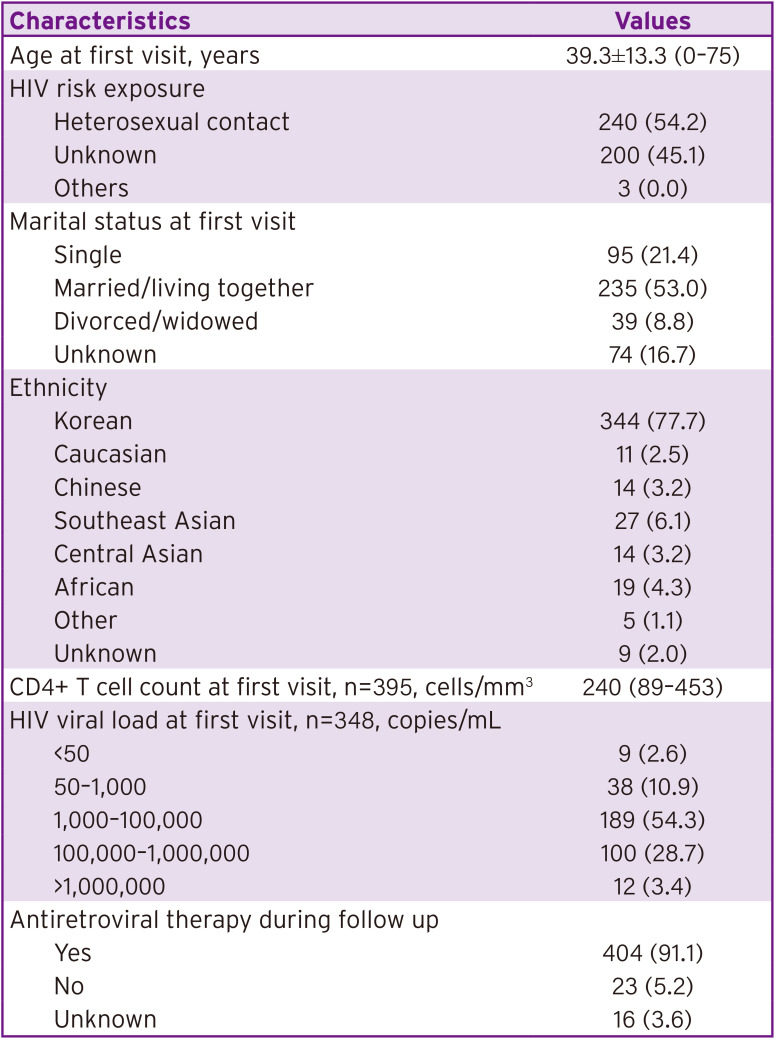775x1039 pixels.
Task: Click the 1,000–100,000 viral load row
Action: pos(128,820)
